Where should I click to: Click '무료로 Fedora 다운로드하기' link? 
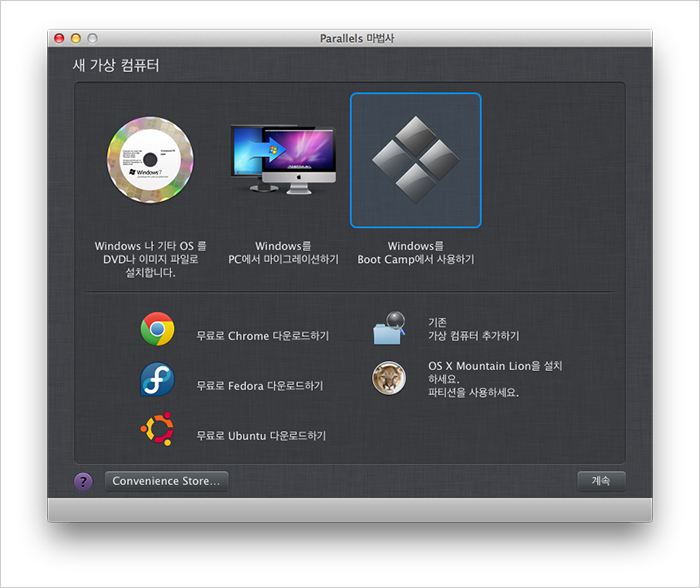[x=260, y=386]
